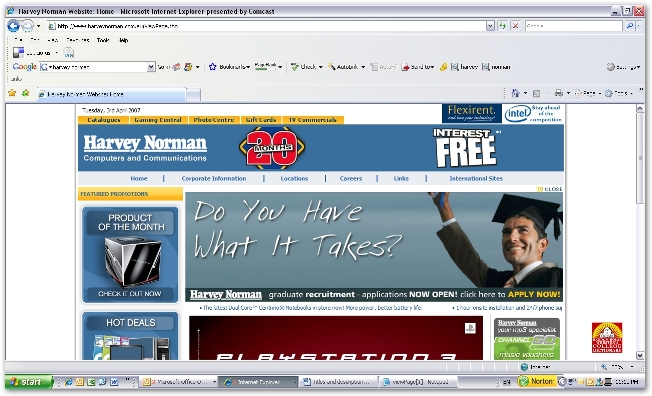652x396 pixels.
Task: Click the Corporate Information link
Action: 214,178
